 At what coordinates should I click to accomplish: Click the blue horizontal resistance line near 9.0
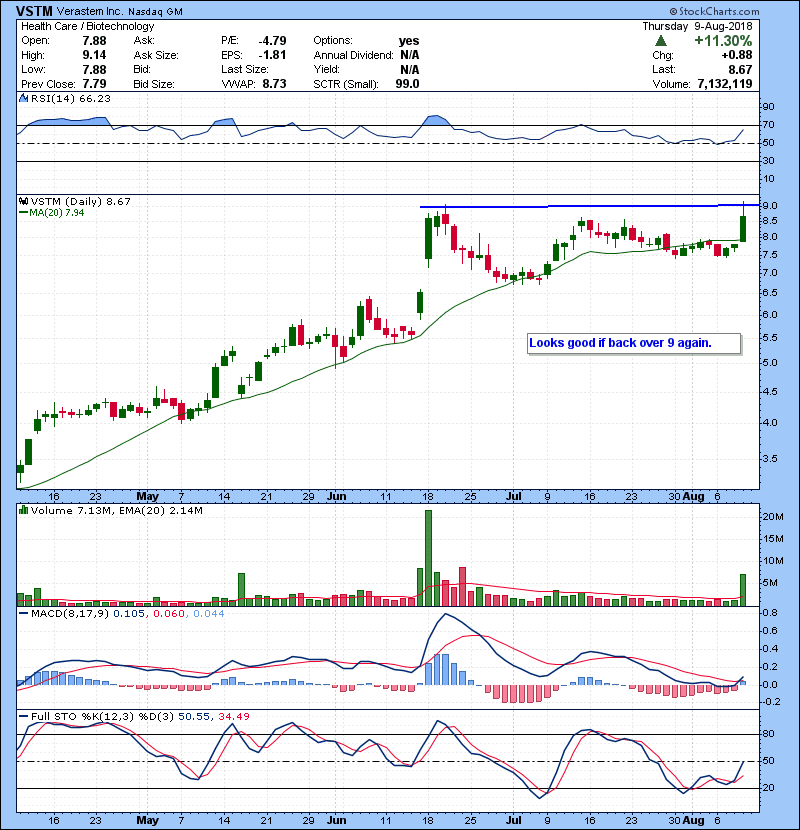pyautogui.click(x=589, y=206)
